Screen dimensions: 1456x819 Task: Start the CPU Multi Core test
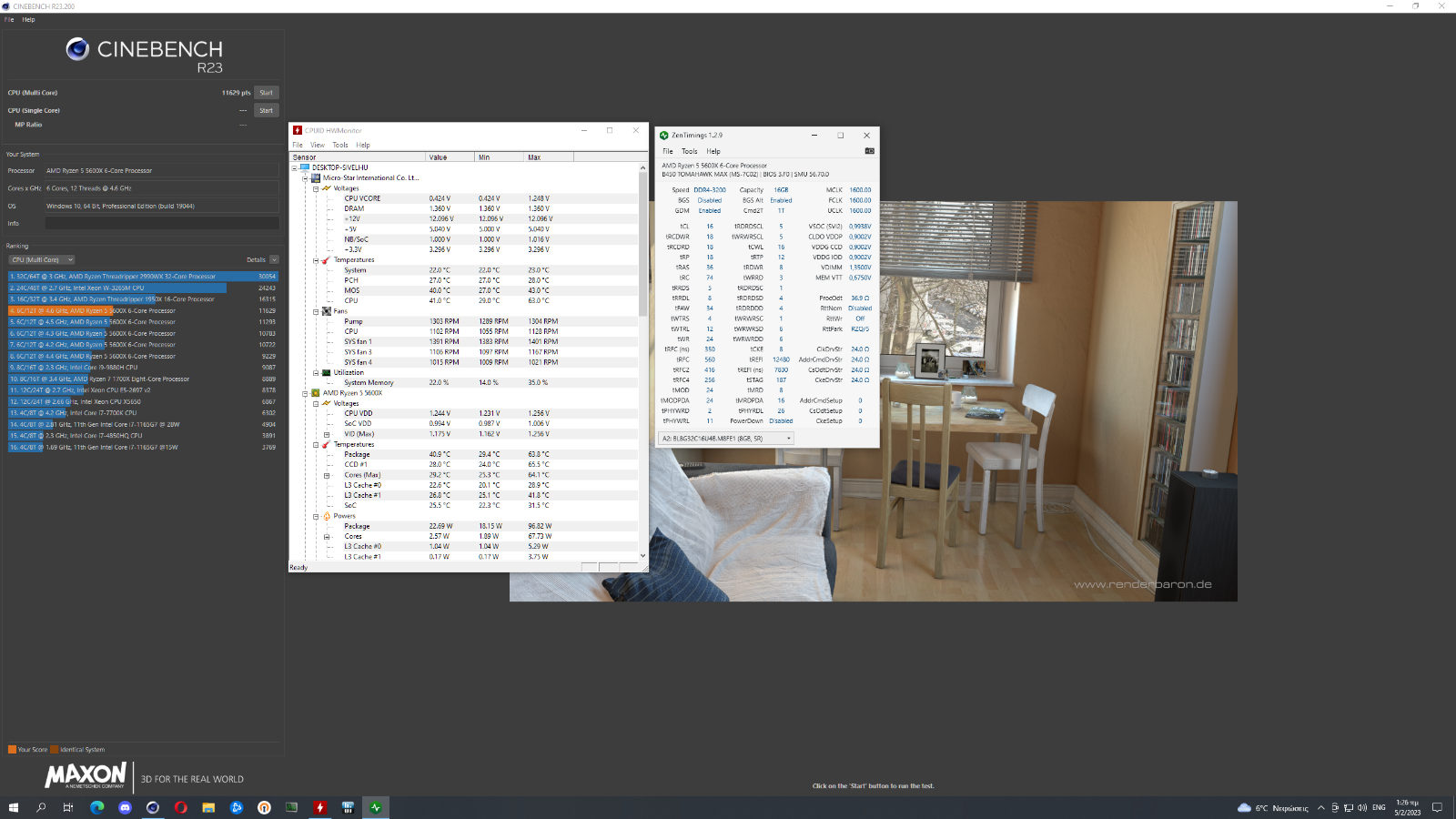266,93
